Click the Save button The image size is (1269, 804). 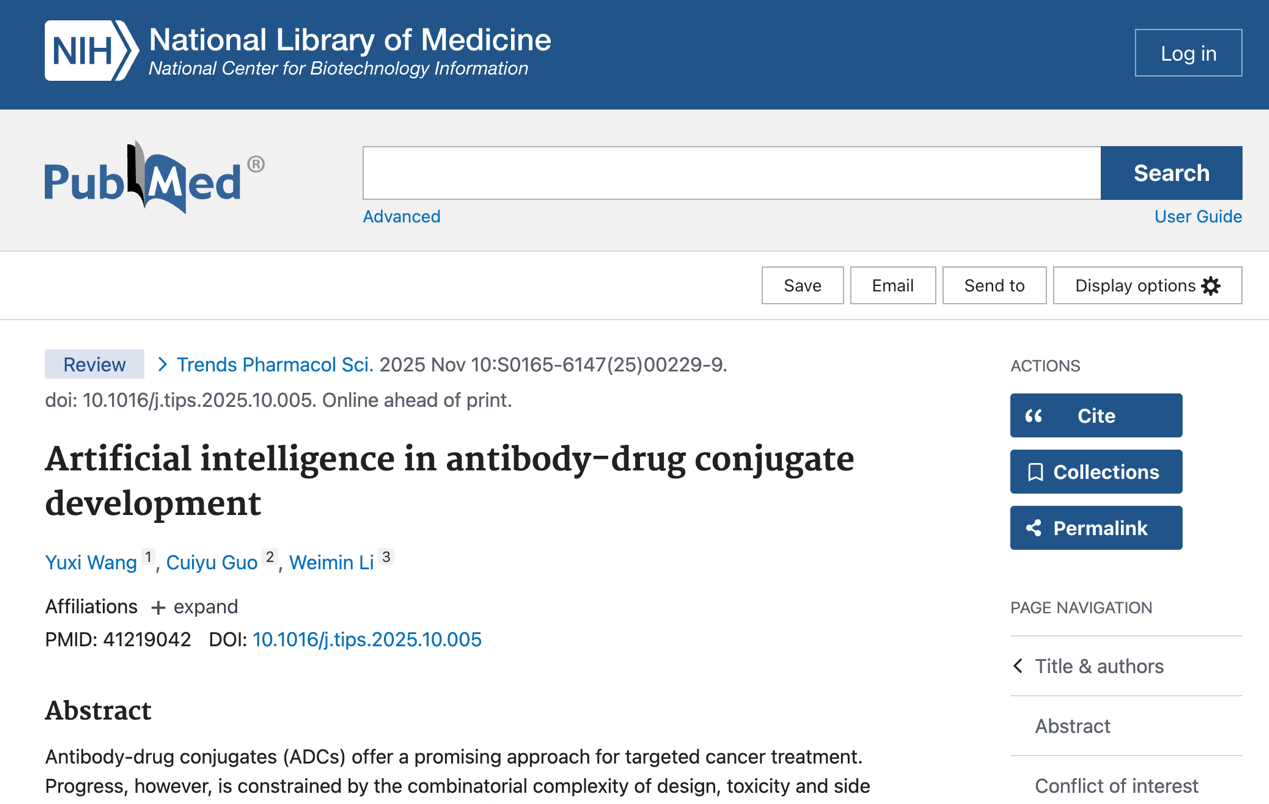[802, 286]
